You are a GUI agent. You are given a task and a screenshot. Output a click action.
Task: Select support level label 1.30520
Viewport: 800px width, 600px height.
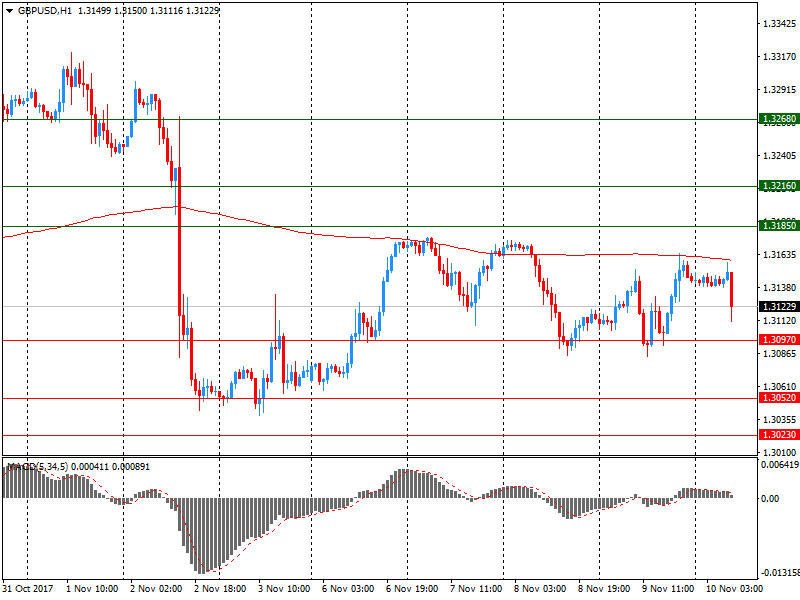(779, 398)
